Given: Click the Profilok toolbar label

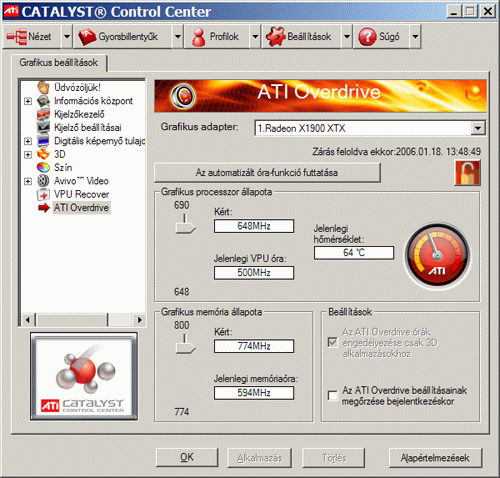Looking at the screenshot, I should pyautogui.click(x=224, y=37).
